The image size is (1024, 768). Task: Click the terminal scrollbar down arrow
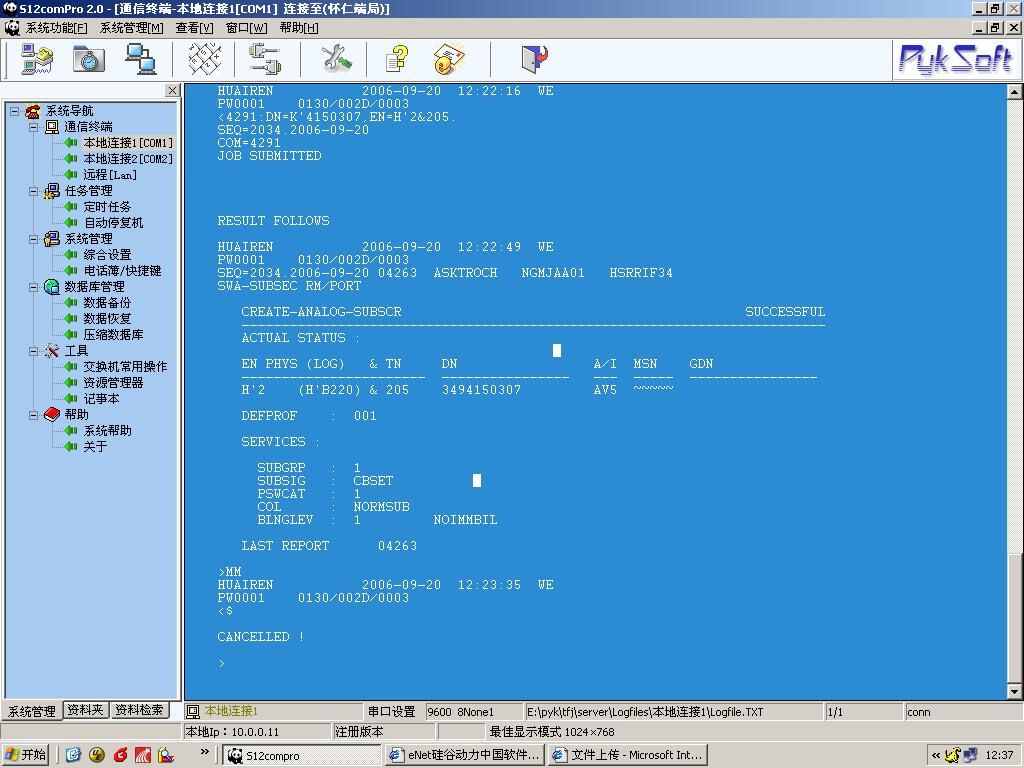(x=1014, y=692)
